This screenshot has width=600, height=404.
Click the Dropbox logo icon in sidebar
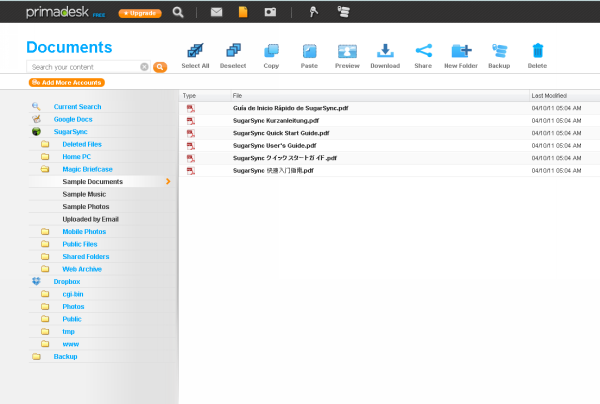pyautogui.click(x=36, y=281)
